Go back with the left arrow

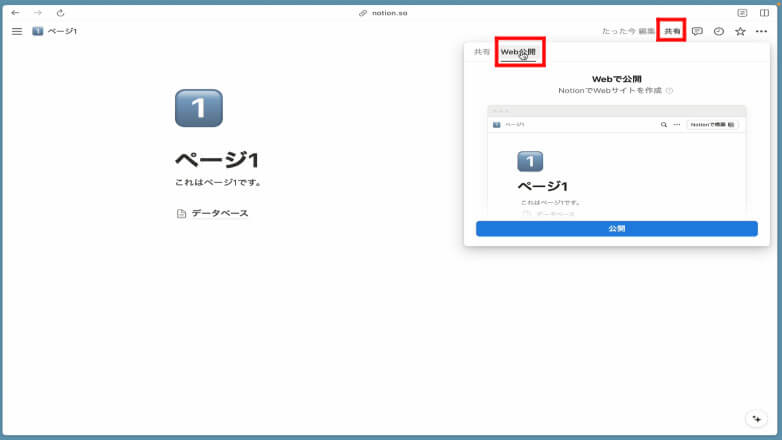(x=15, y=13)
